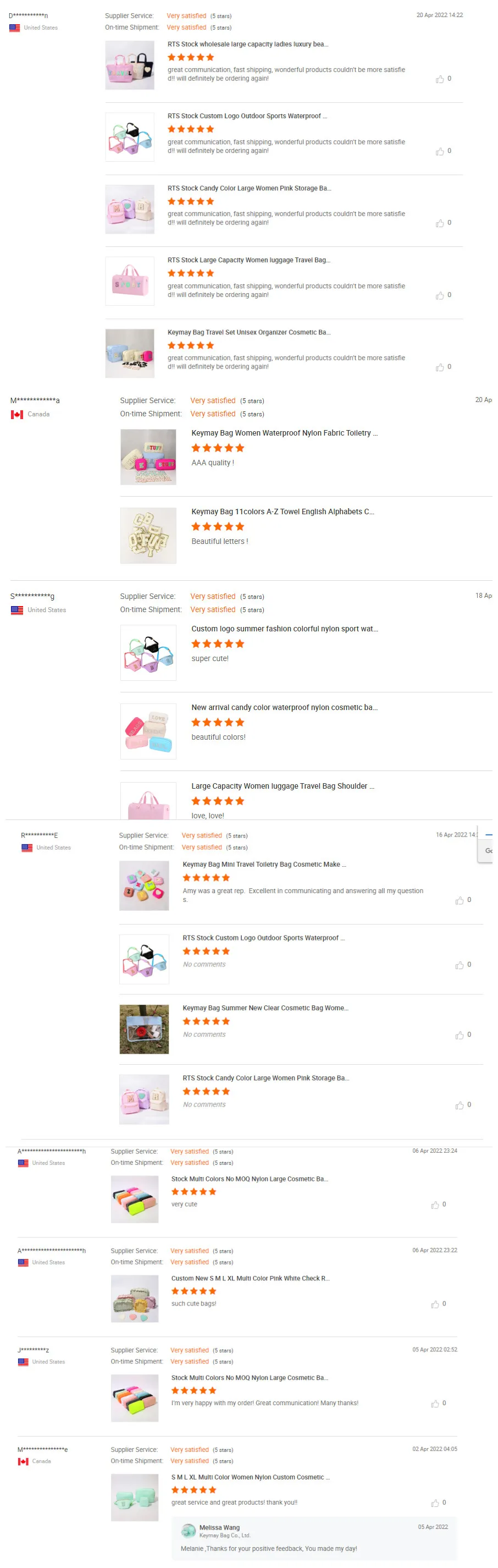
Task: Open "RTS Stock Large Capacity Women luggage" link
Action: click(x=248, y=260)
